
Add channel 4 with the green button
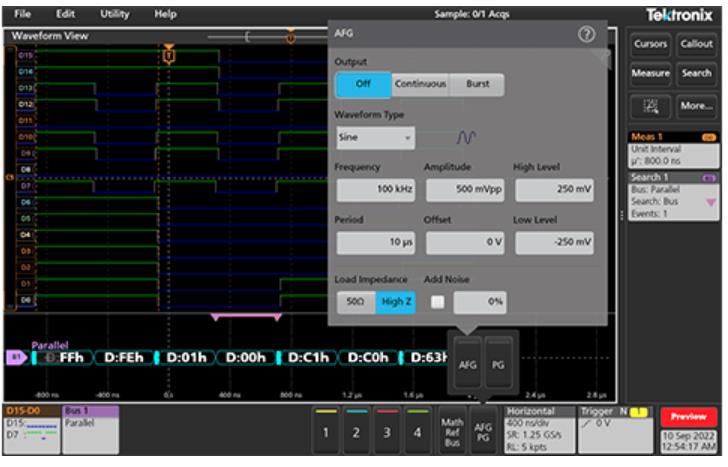(418, 430)
